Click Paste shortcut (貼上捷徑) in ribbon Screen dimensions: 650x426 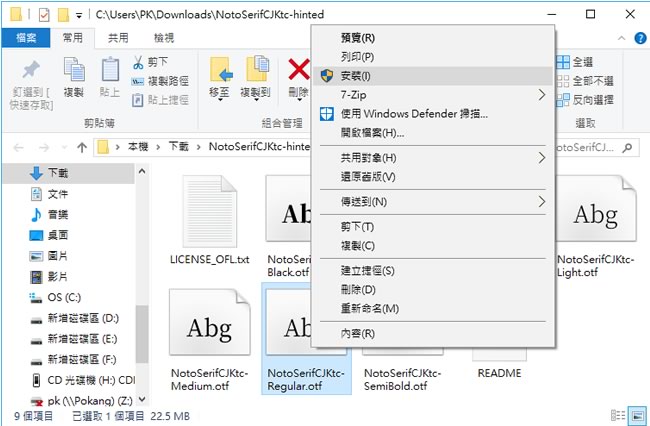(x=160, y=100)
